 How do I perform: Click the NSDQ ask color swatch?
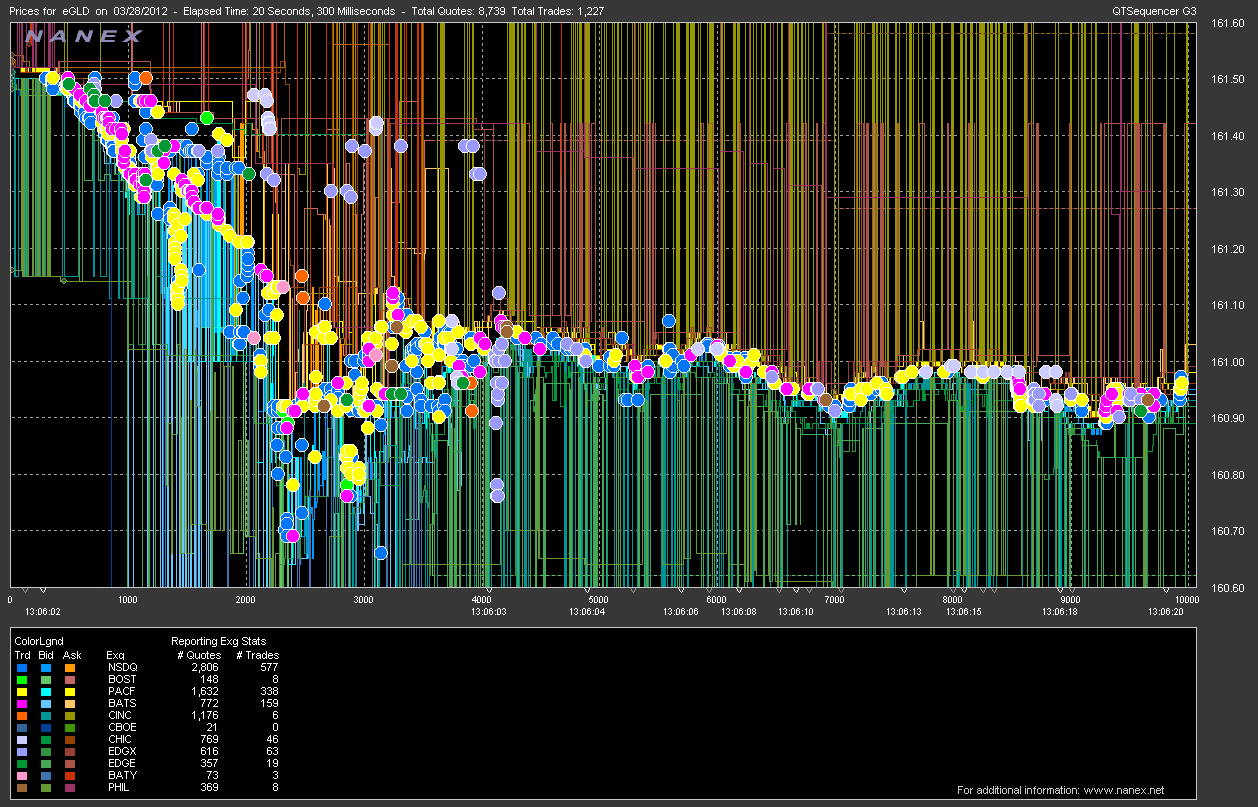pos(69,666)
